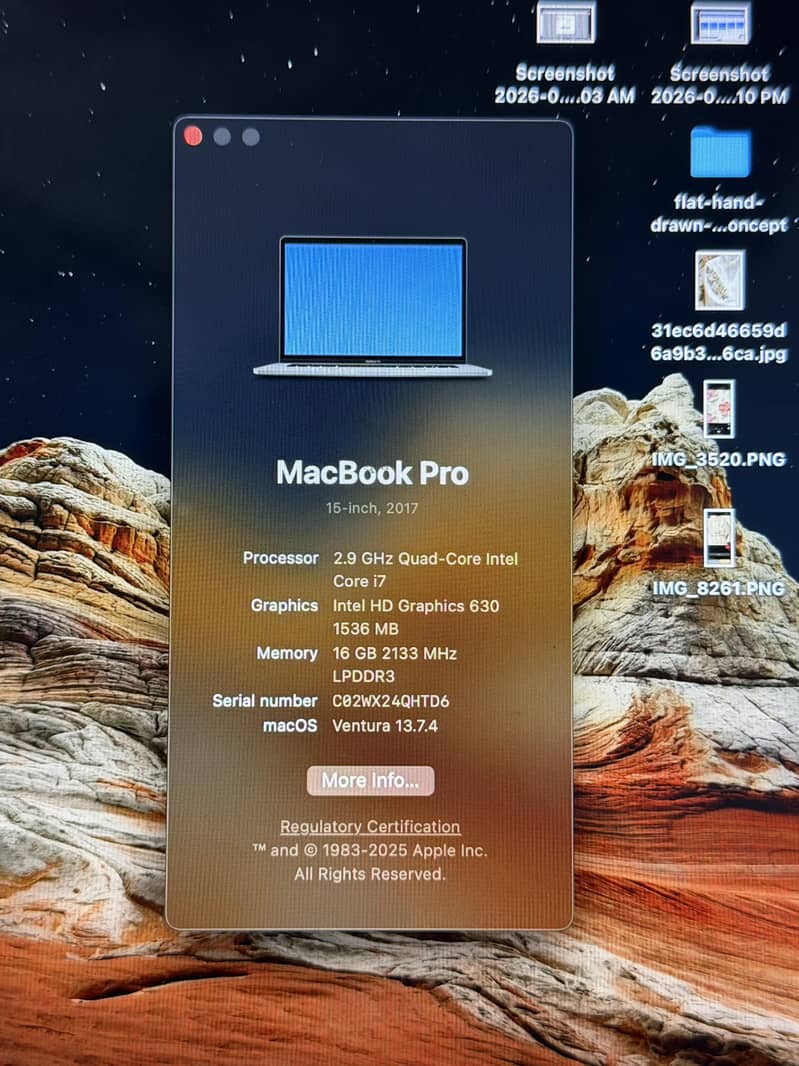
Task: Select the Screenshot 2026-0...03 AM desktop file icon
Action: pyautogui.click(x=566, y=22)
